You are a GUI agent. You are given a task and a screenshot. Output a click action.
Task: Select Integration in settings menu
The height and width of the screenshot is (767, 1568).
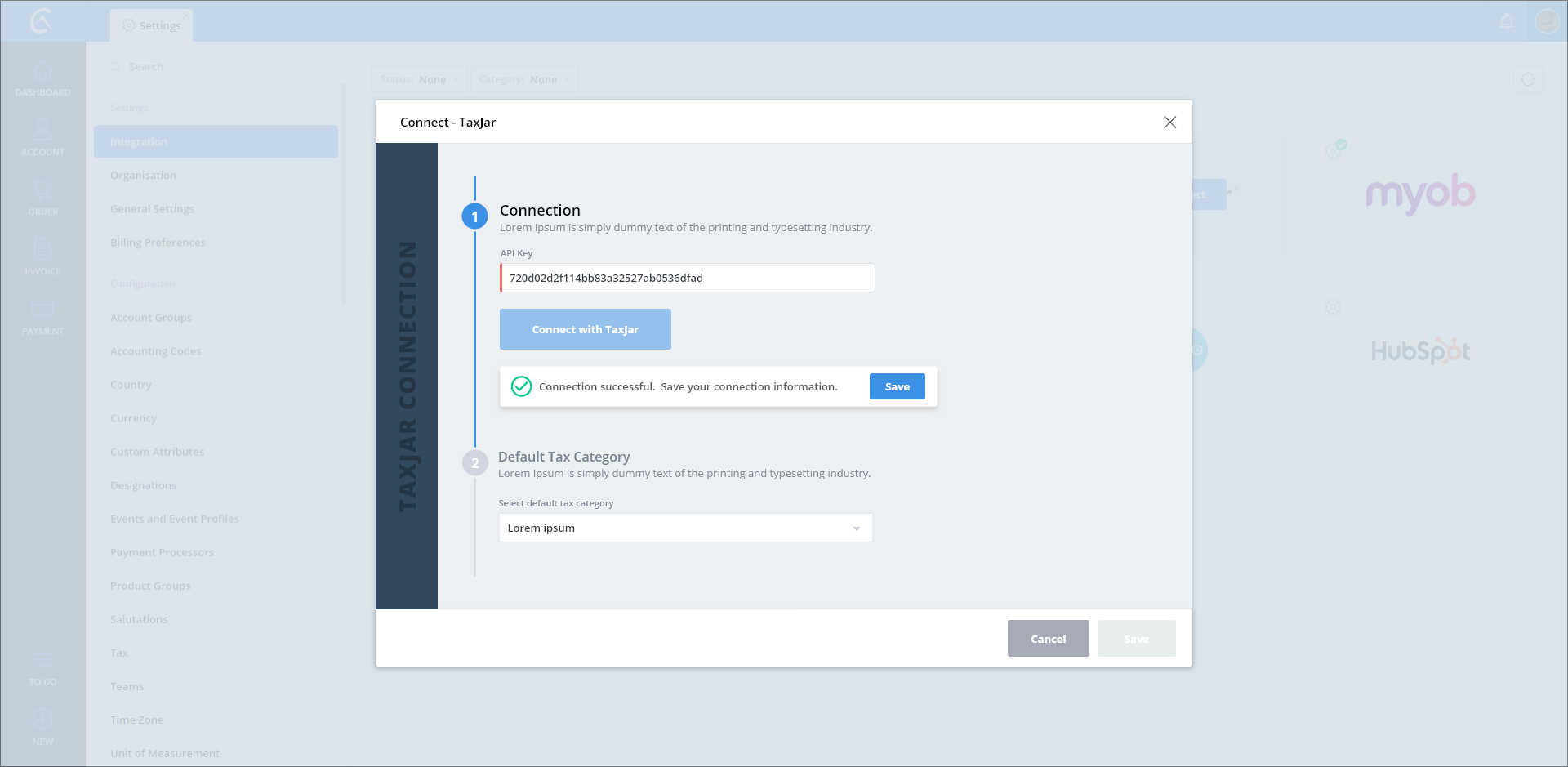point(216,141)
